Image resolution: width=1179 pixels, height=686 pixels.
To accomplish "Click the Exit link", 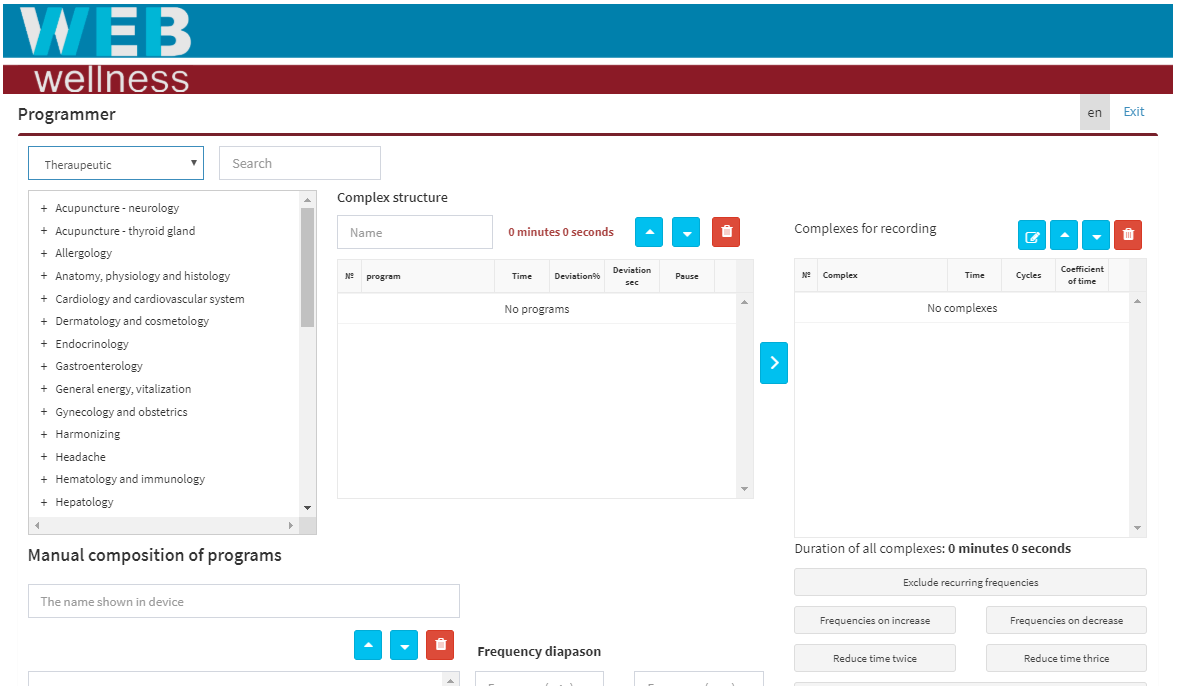I will click(x=1133, y=112).
